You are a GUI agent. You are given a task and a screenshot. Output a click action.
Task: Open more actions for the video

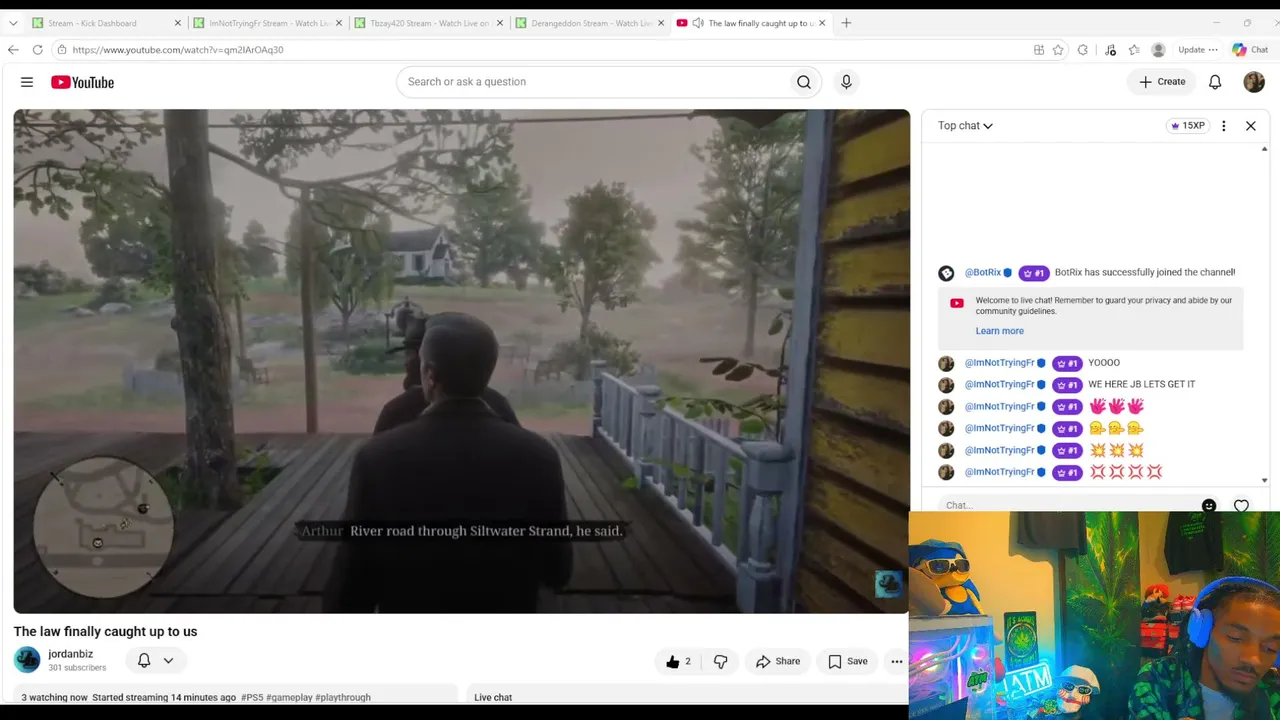[x=897, y=661]
